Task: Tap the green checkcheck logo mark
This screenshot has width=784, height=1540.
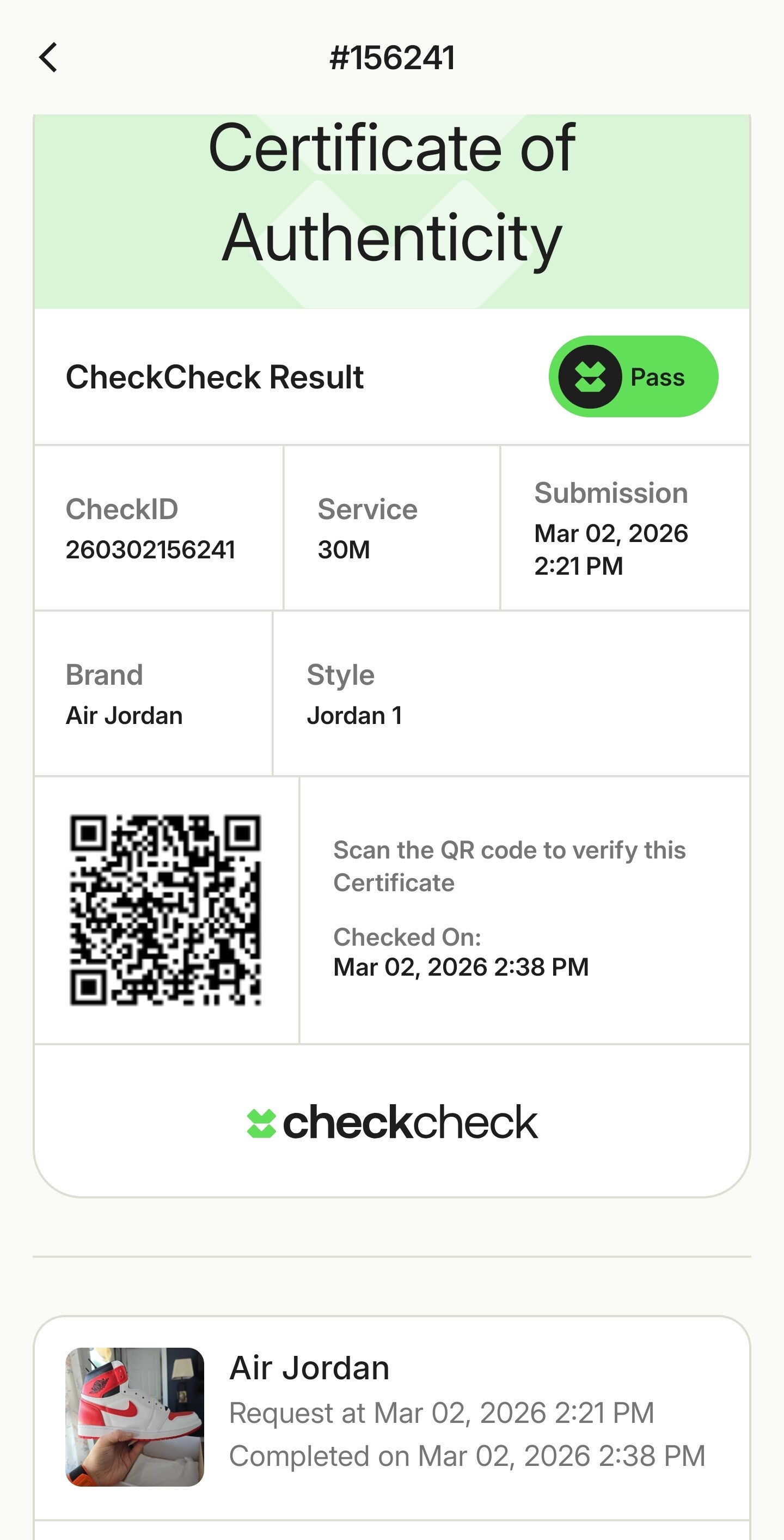Action: pyautogui.click(x=261, y=1123)
